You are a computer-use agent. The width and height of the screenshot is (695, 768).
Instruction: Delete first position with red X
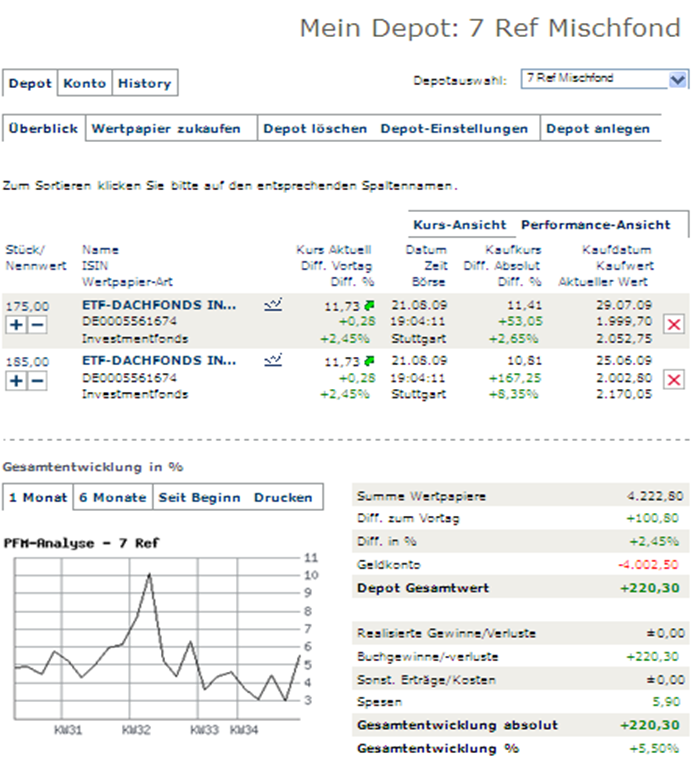675,323
